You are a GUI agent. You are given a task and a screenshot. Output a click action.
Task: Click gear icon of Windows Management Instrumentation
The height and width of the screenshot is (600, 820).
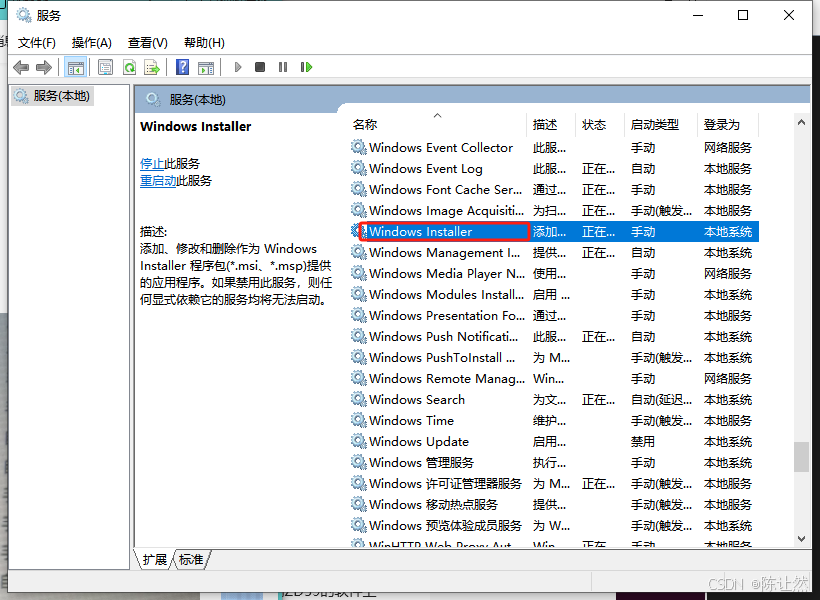pos(358,253)
